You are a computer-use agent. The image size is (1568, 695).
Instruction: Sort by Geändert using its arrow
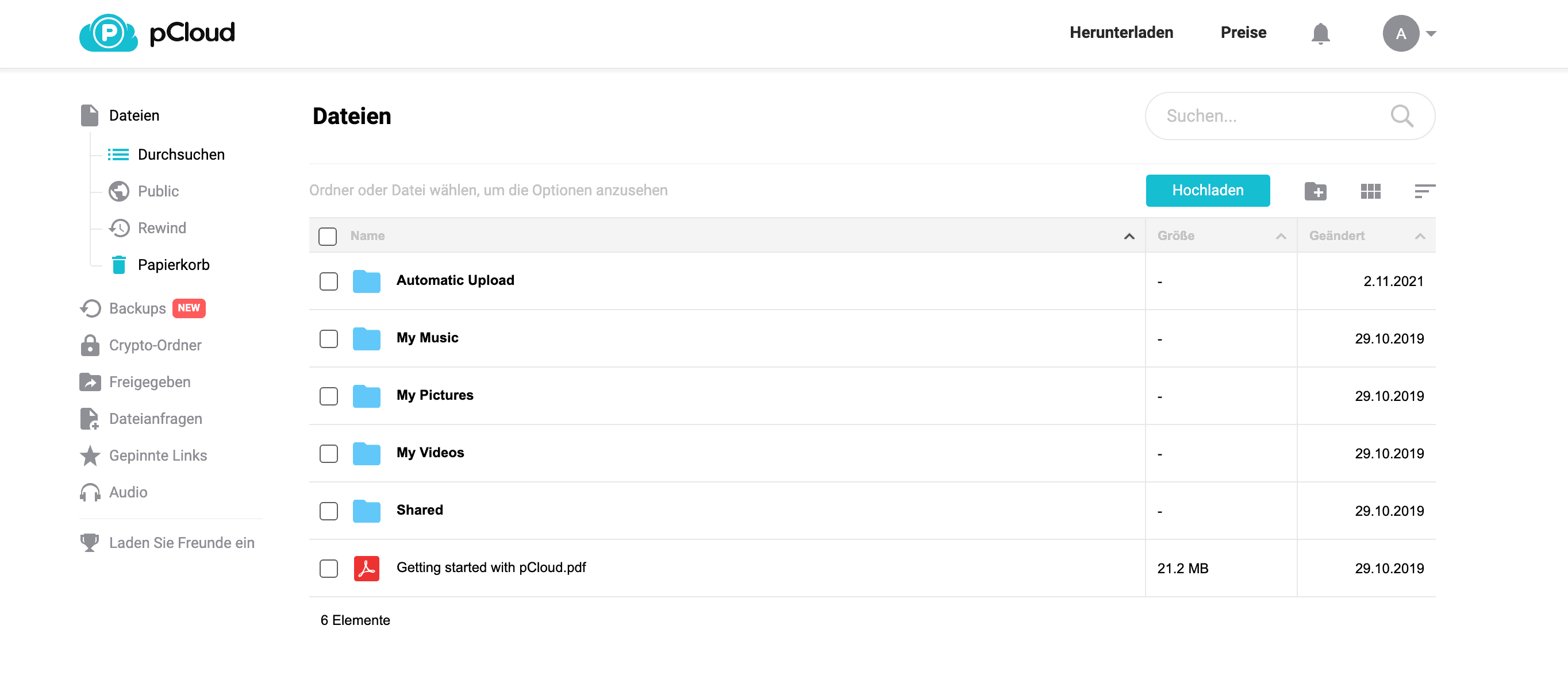(x=1420, y=236)
